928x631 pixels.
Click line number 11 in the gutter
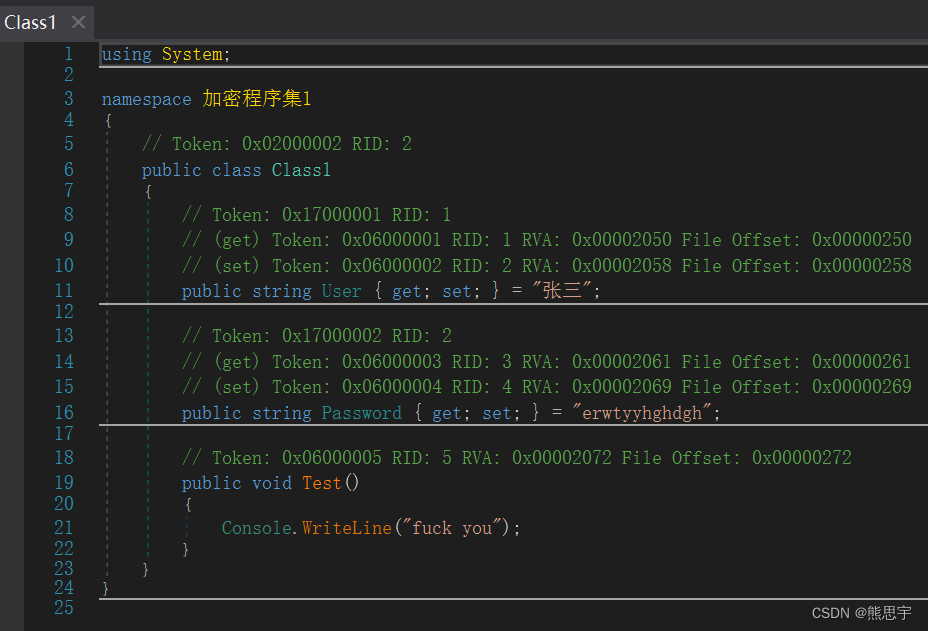[x=64, y=291]
